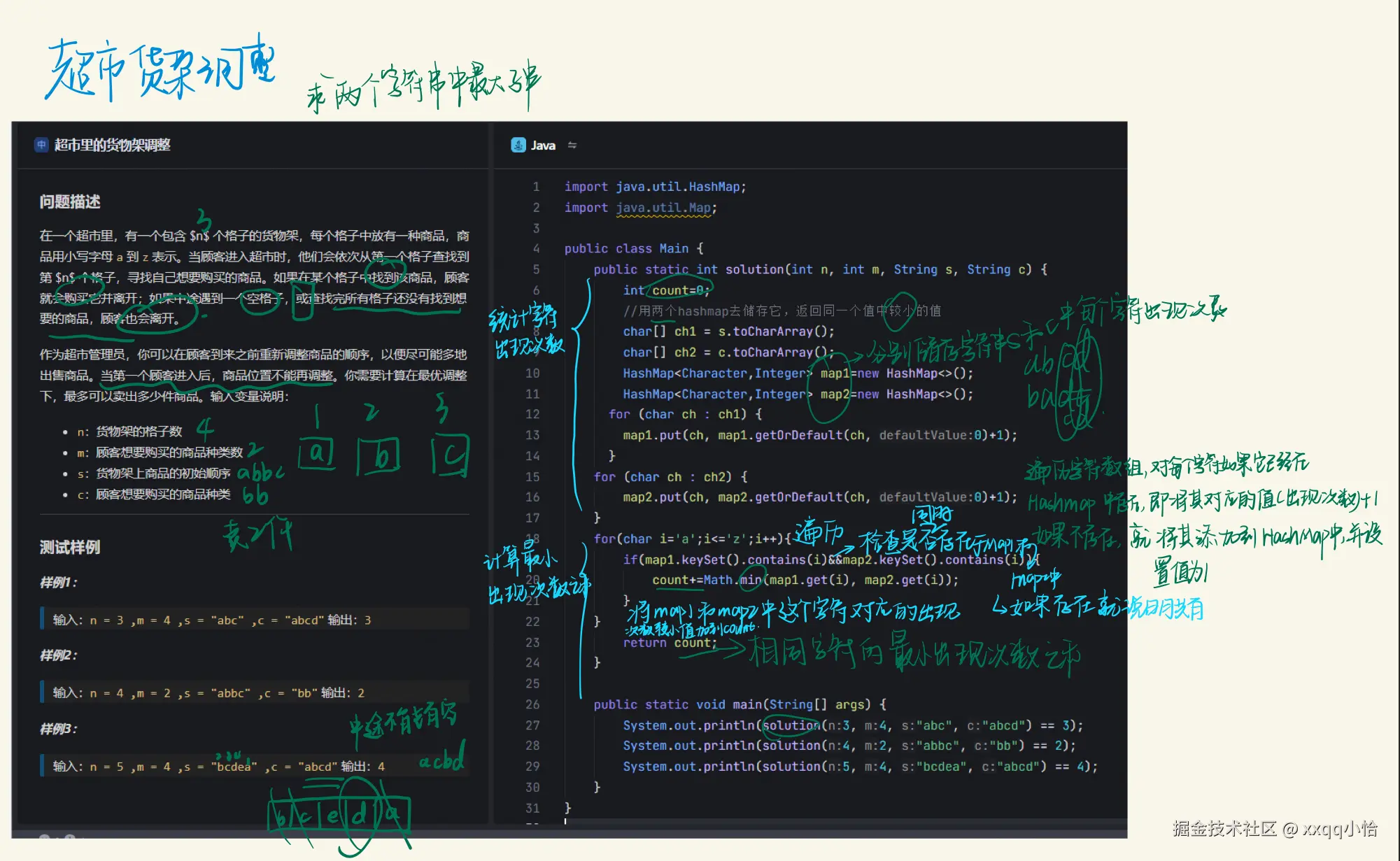Place cursor on import java.util.HashMap line

point(655,187)
